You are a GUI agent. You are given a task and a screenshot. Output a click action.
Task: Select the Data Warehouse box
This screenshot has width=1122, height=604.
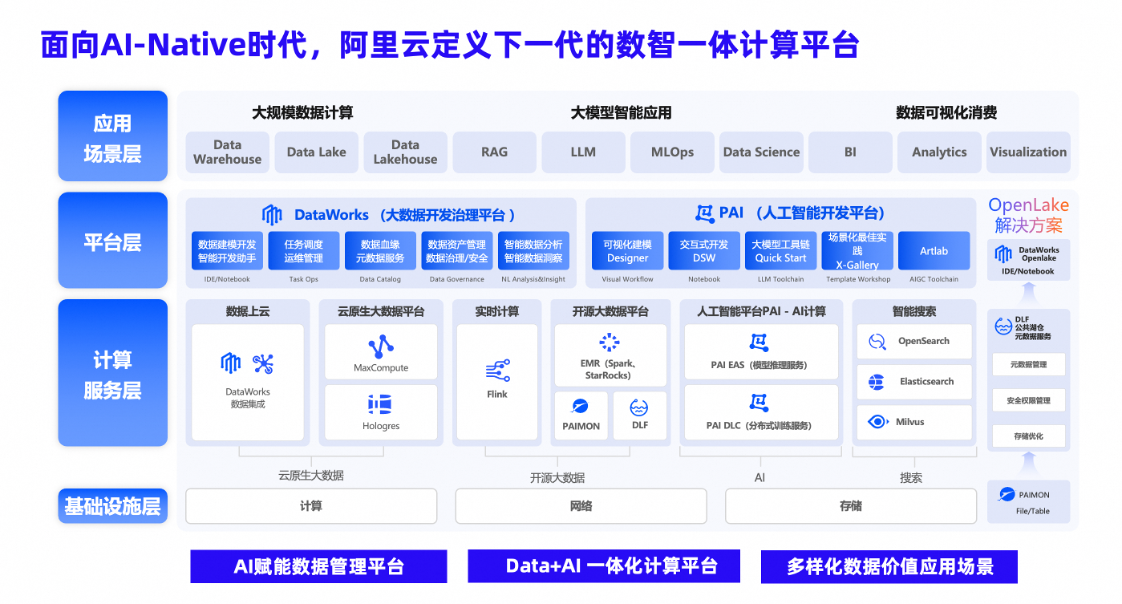228,152
